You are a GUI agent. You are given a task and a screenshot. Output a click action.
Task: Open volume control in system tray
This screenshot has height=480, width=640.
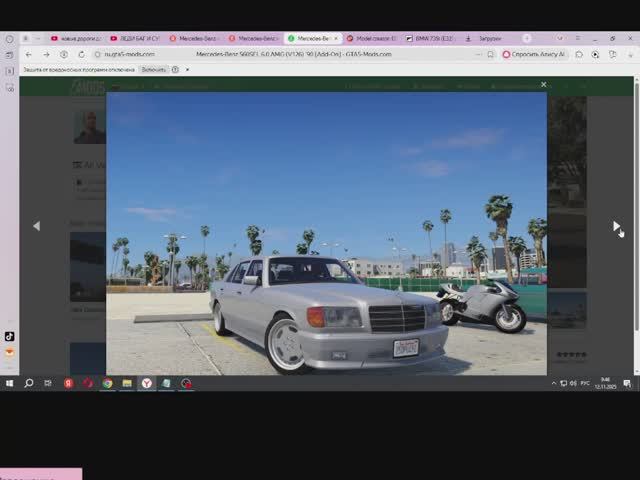[x=573, y=383]
